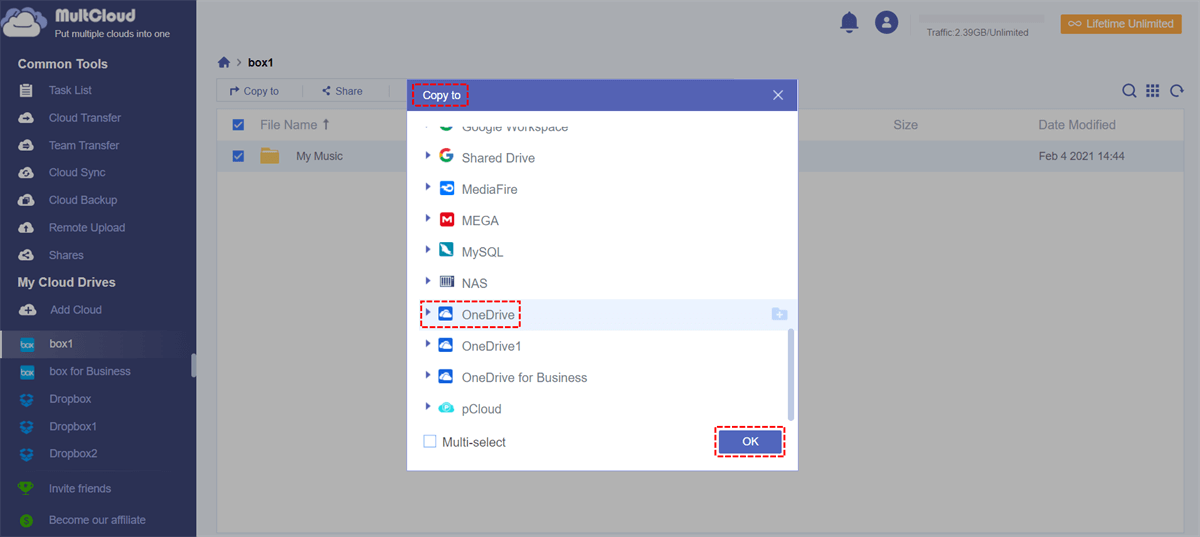The width and height of the screenshot is (1200, 537).
Task: Click the MediaFire icon
Action: click(446, 188)
